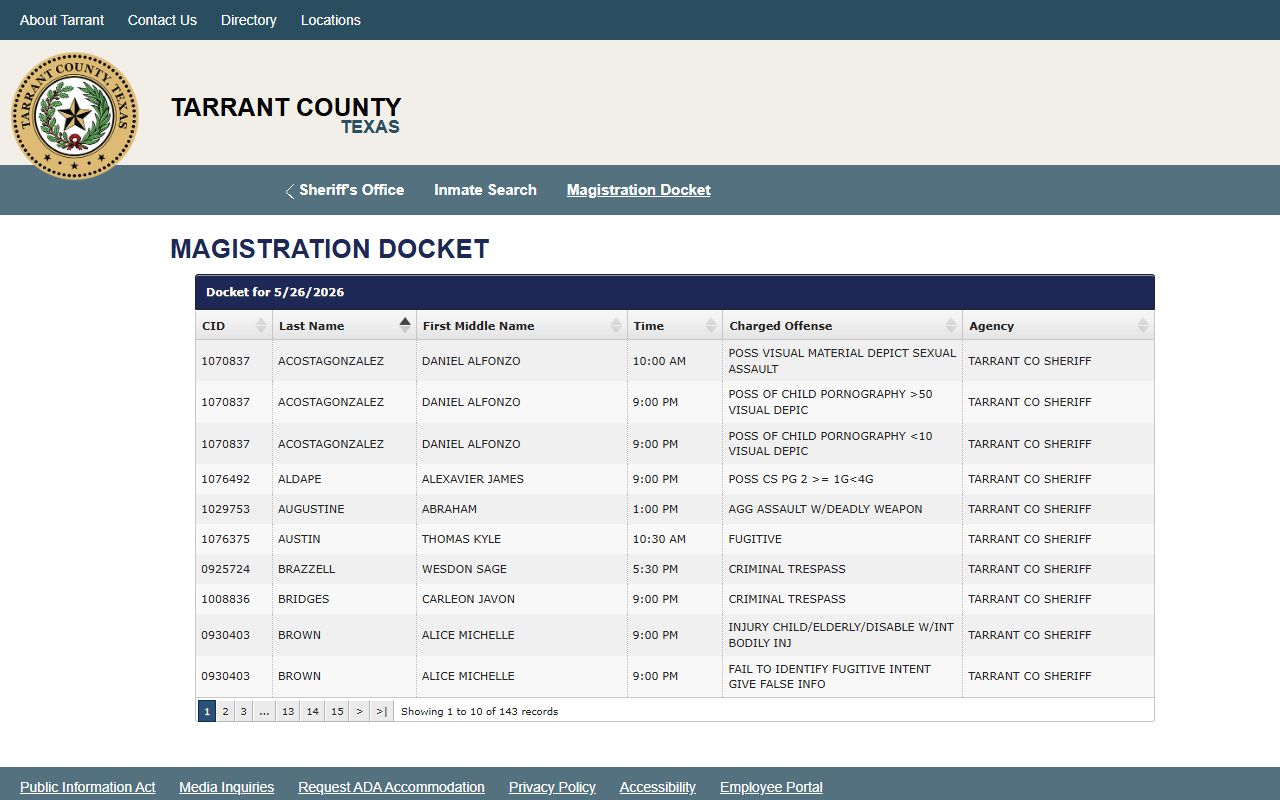
Task: Open the Magistration Docket tab
Action: (x=639, y=190)
